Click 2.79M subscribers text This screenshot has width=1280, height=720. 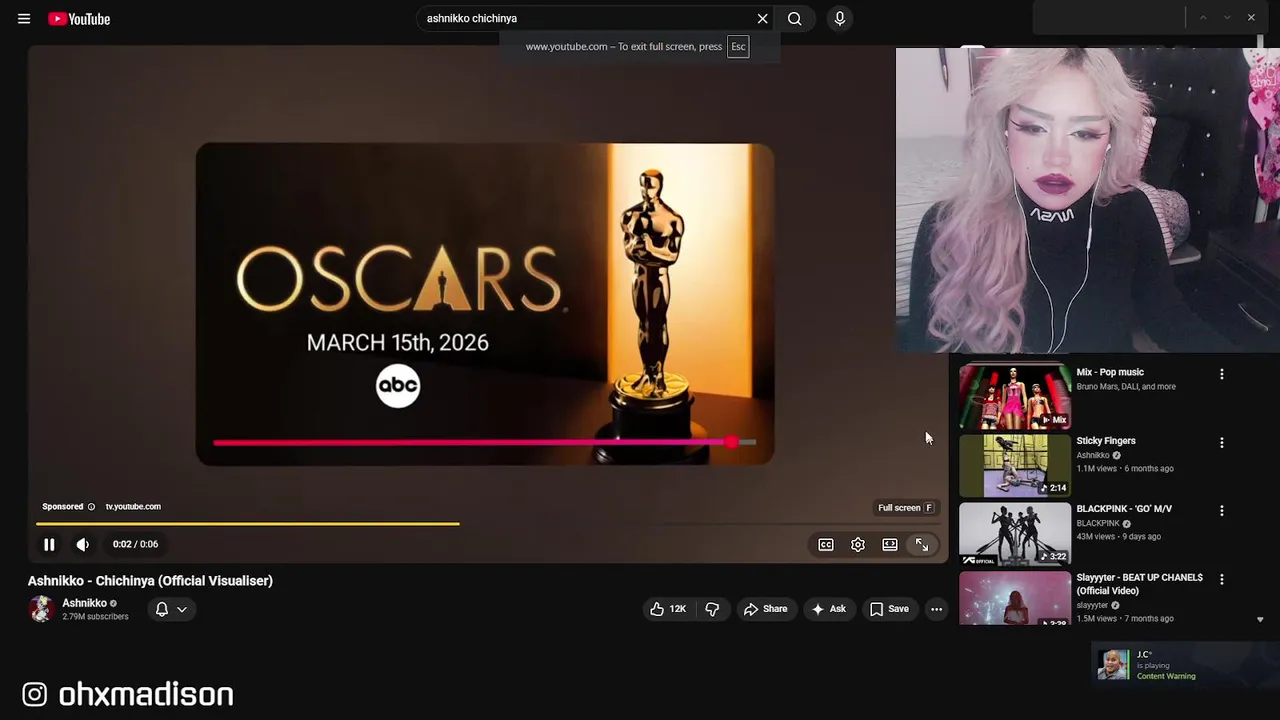click(x=95, y=617)
